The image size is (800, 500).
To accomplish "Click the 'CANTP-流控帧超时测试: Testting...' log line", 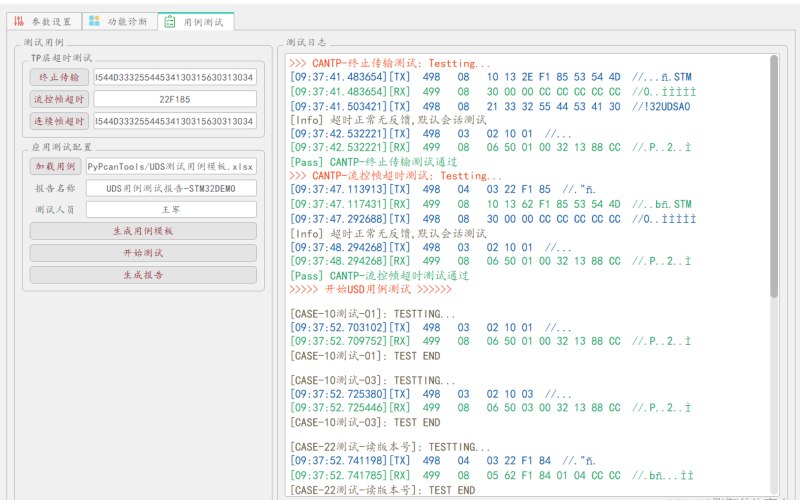I will pos(395,176).
